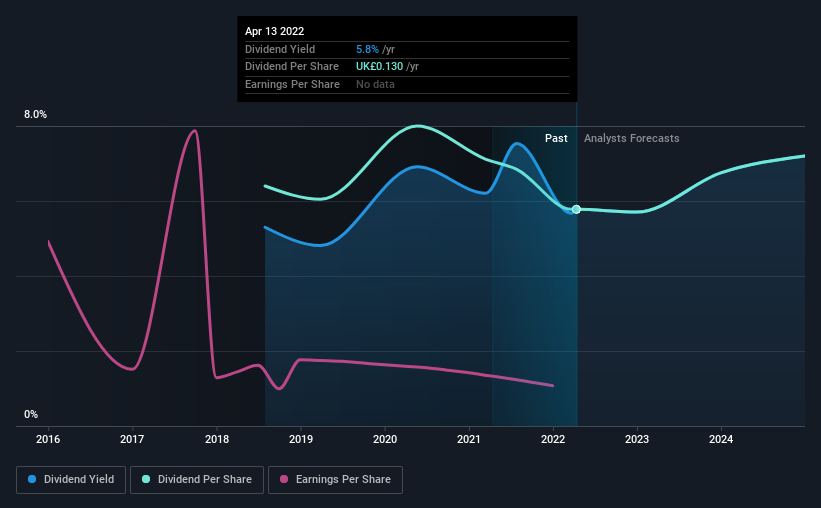Click the Dividend Per Share tooltip row label
The height and width of the screenshot is (508, 821).
pos(292,67)
